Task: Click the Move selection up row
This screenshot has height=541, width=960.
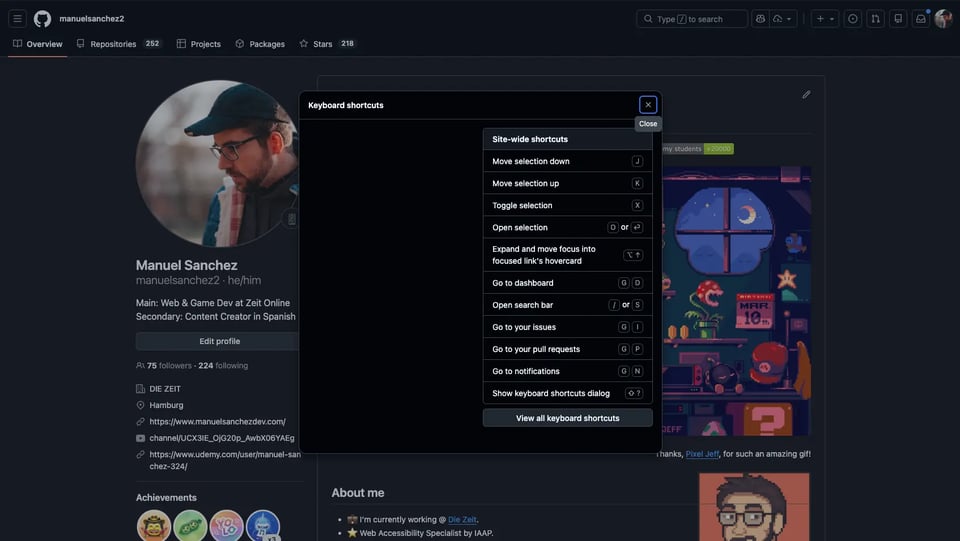Action: point(568,183)
